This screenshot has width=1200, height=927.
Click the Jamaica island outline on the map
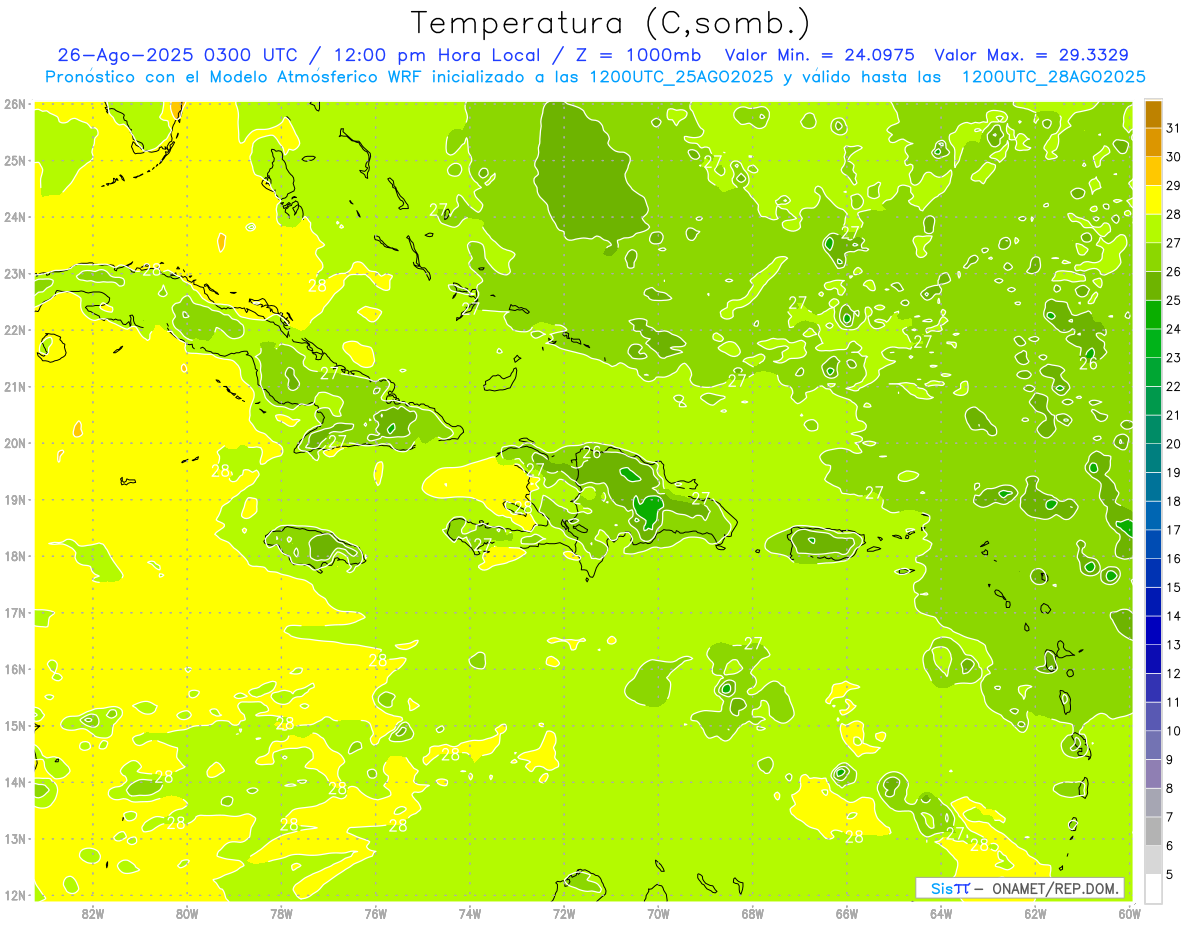[x=315, y=547]
